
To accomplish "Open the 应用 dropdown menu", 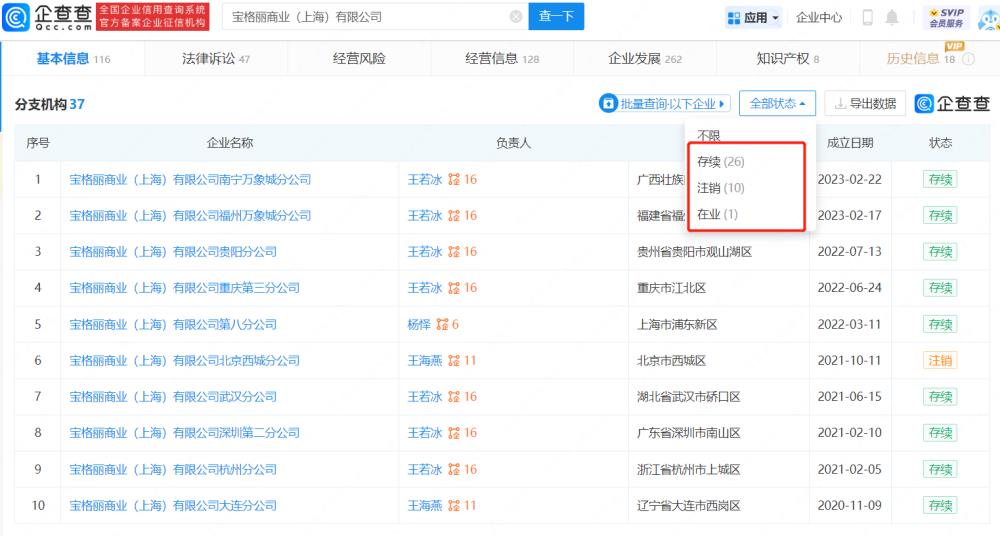I will [754, 18].
